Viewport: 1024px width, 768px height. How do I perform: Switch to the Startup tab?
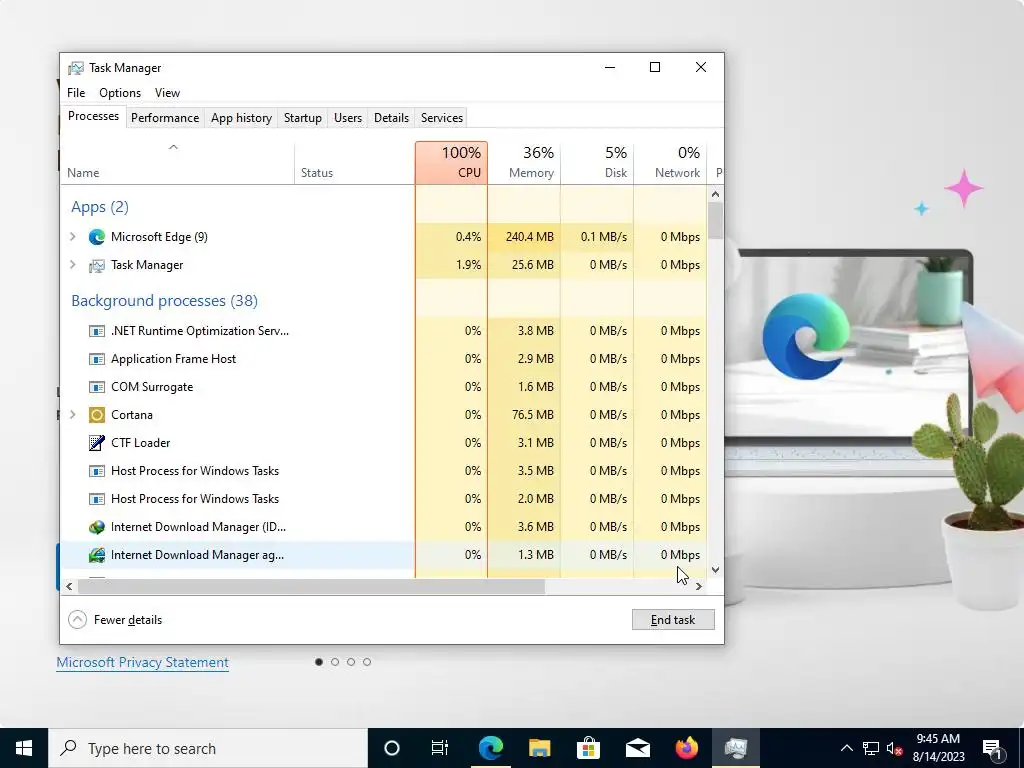click(302, 118)
